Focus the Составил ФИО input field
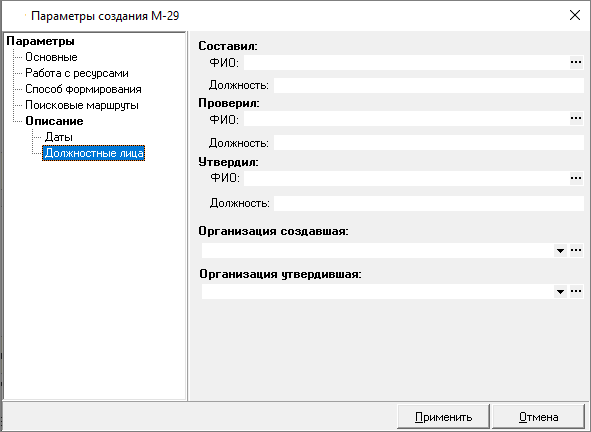Image resolution: width=591 pixels, height=432 pixels. [x=406, y=63]
